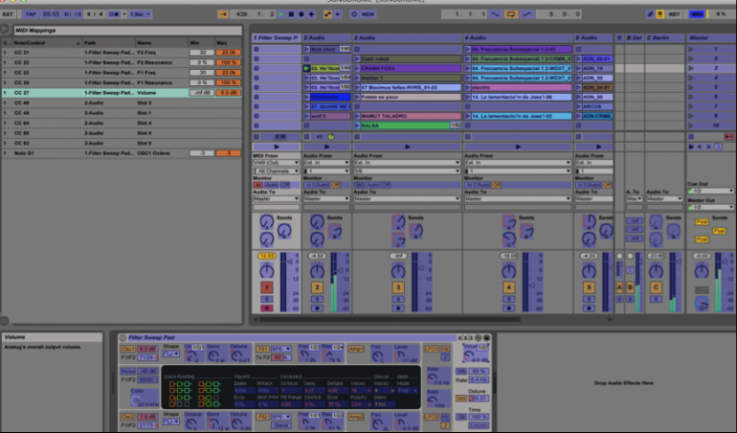Select the CC 27 Volume mapping row
This screenshot has width=737, height=433.
(x=122, y=93)
